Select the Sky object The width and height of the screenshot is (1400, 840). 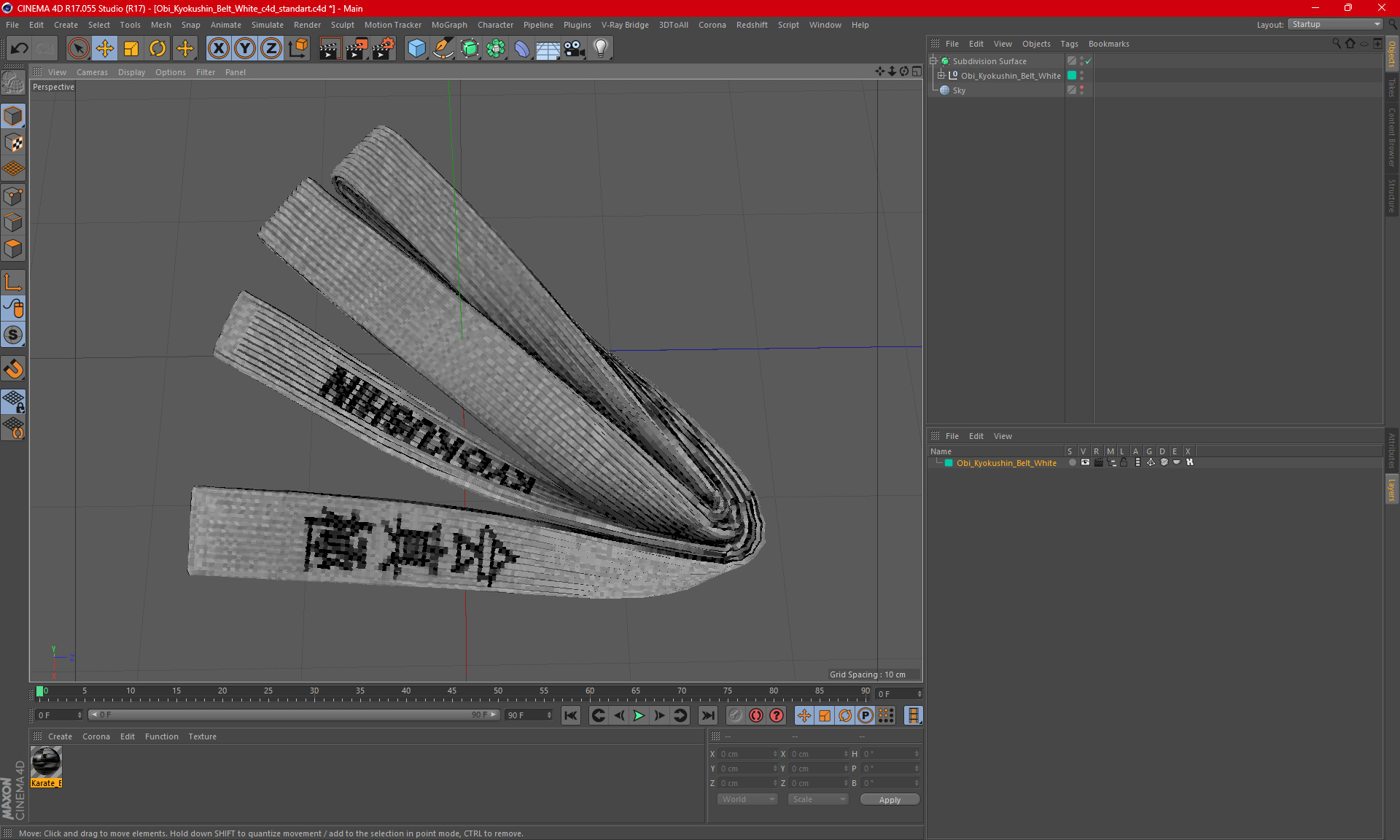pyautogui.click(x=959, y=90)
